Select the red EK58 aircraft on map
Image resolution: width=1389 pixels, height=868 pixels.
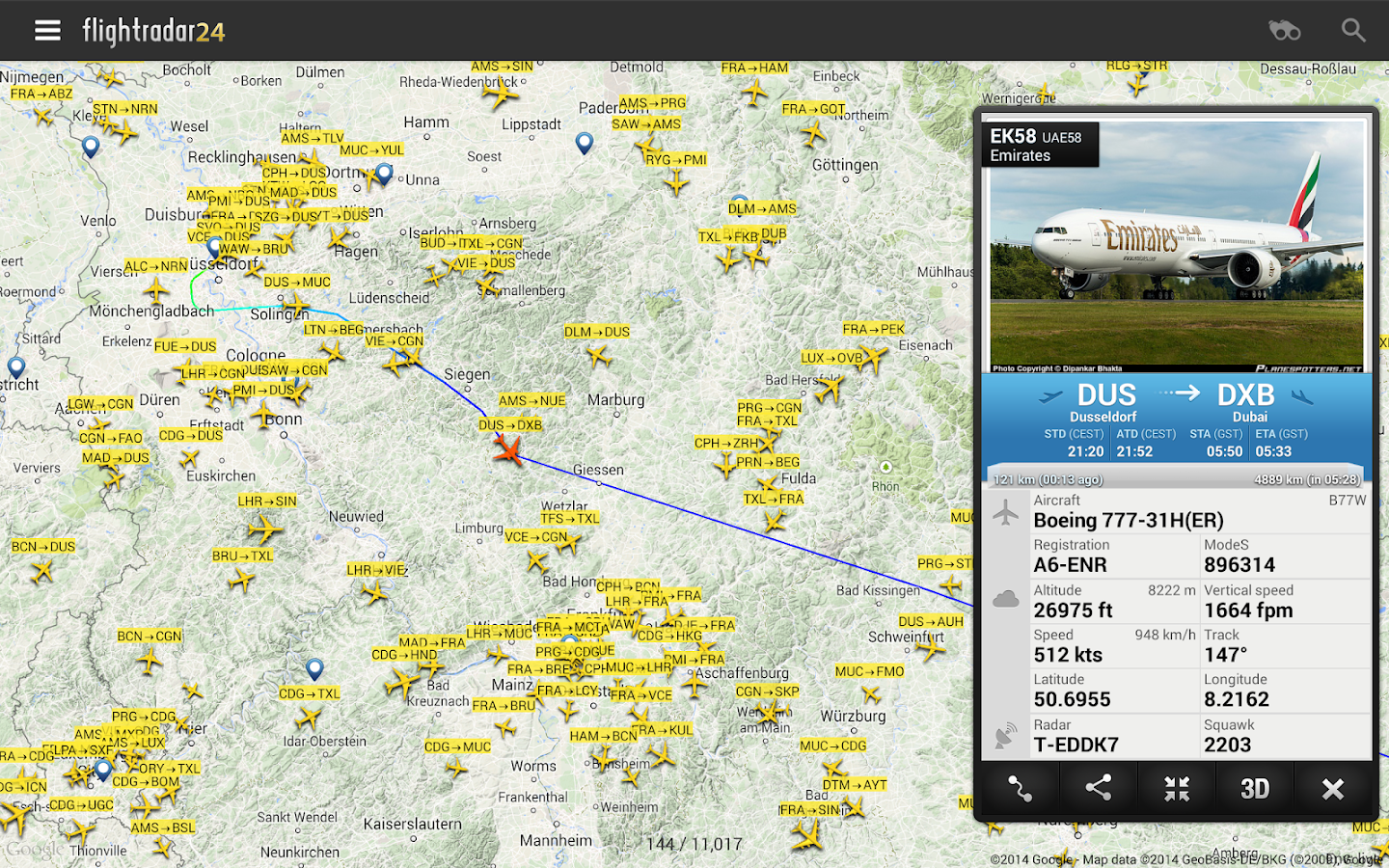point(508,449)
